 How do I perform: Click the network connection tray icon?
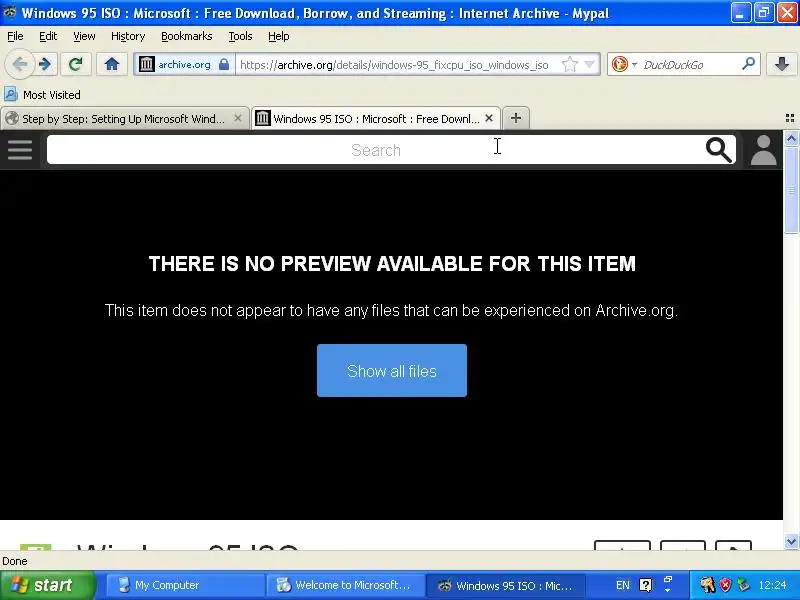tap(743, 585)
